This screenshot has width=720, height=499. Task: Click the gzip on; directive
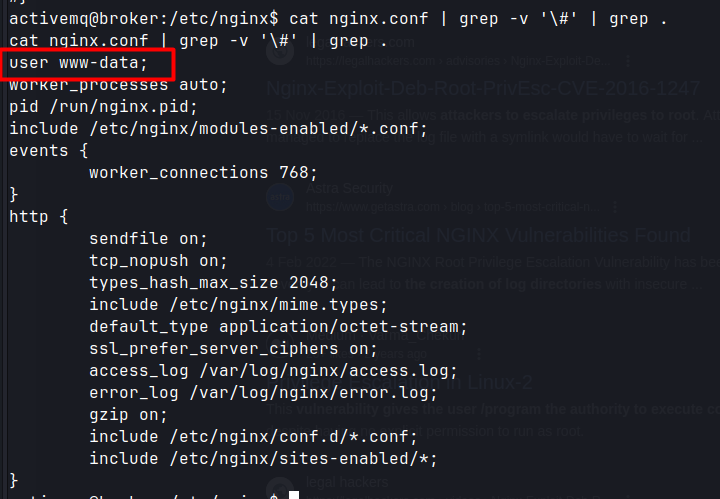129,415
